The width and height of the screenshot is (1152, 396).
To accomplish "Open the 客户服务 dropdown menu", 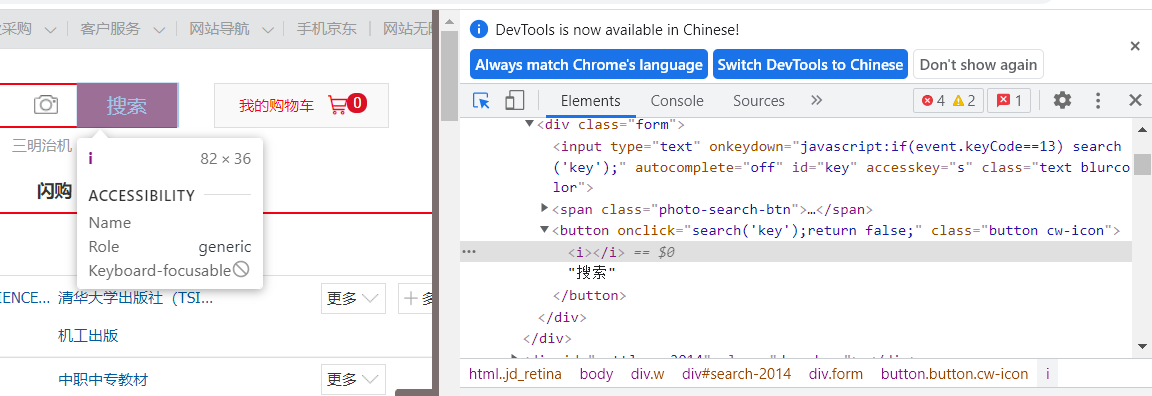I will coord(123,29).
